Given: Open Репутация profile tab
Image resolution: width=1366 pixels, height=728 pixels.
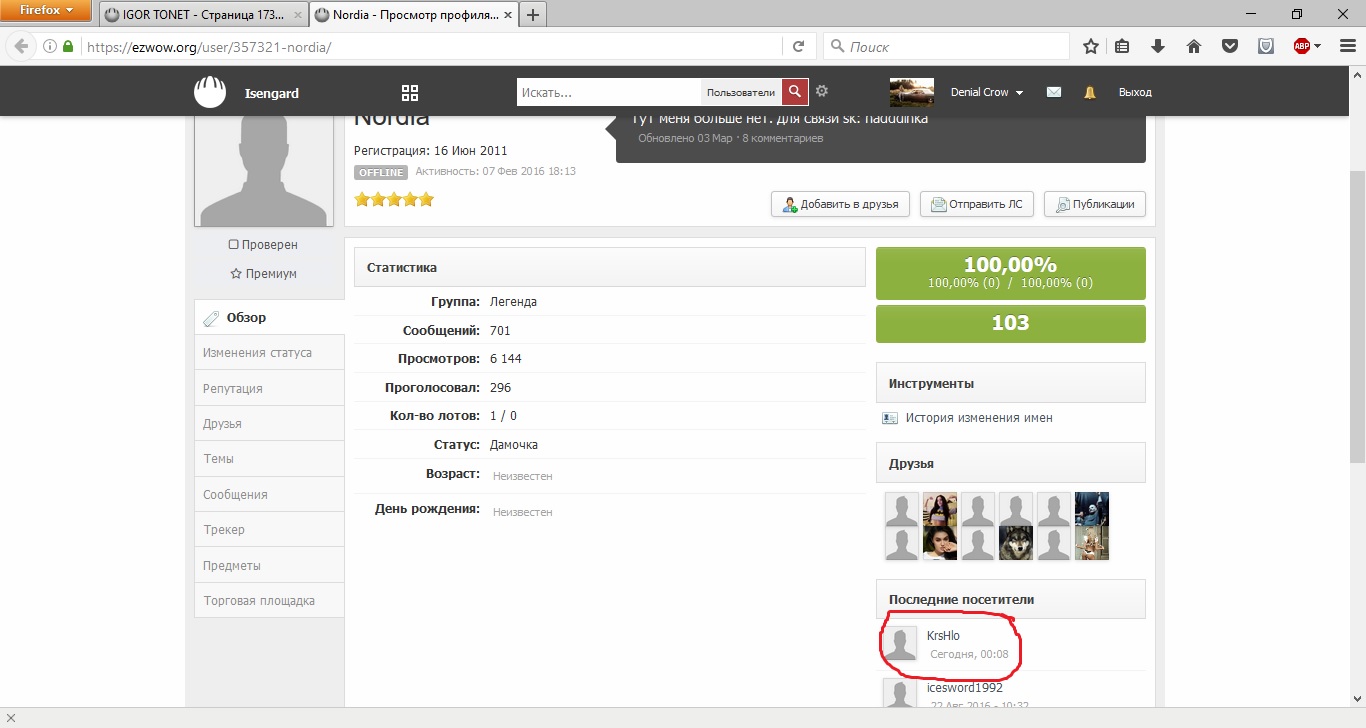Looking at the screenshot, I should pos(269,388).
